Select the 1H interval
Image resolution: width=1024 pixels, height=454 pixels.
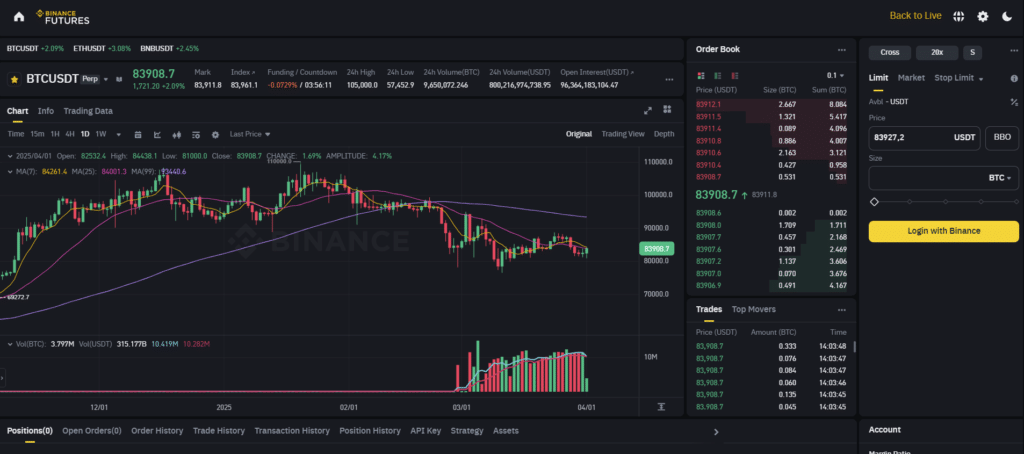pyautogui.click(x=55, y=134)
